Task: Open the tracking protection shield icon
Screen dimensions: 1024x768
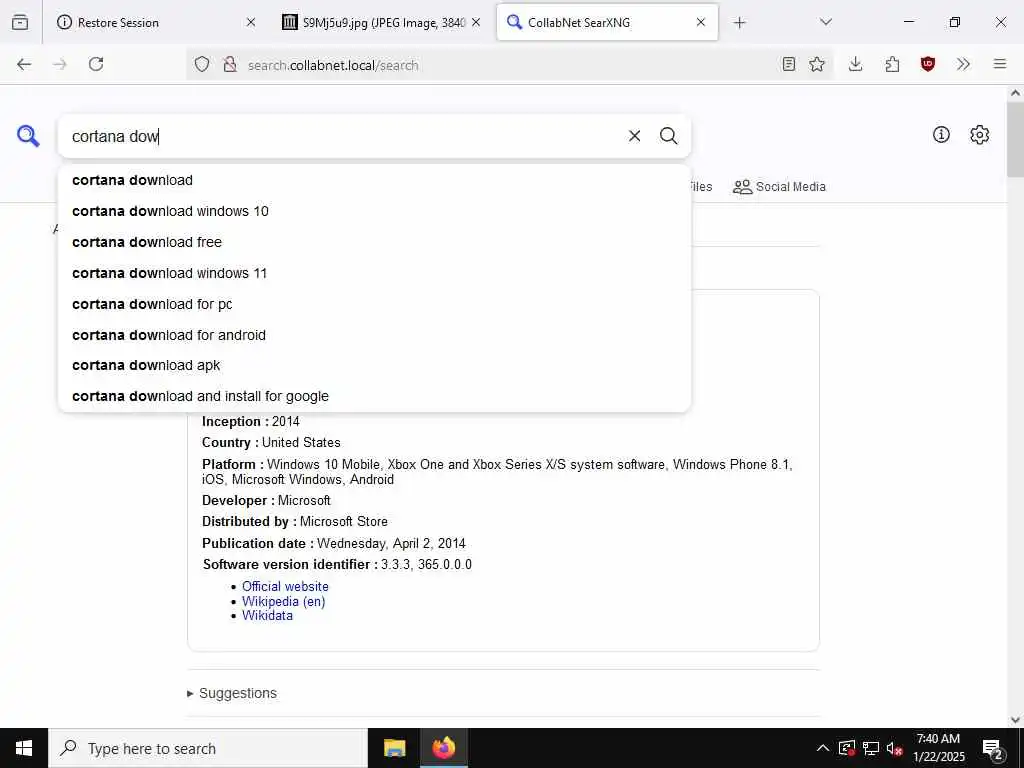Action: [202, 65]
